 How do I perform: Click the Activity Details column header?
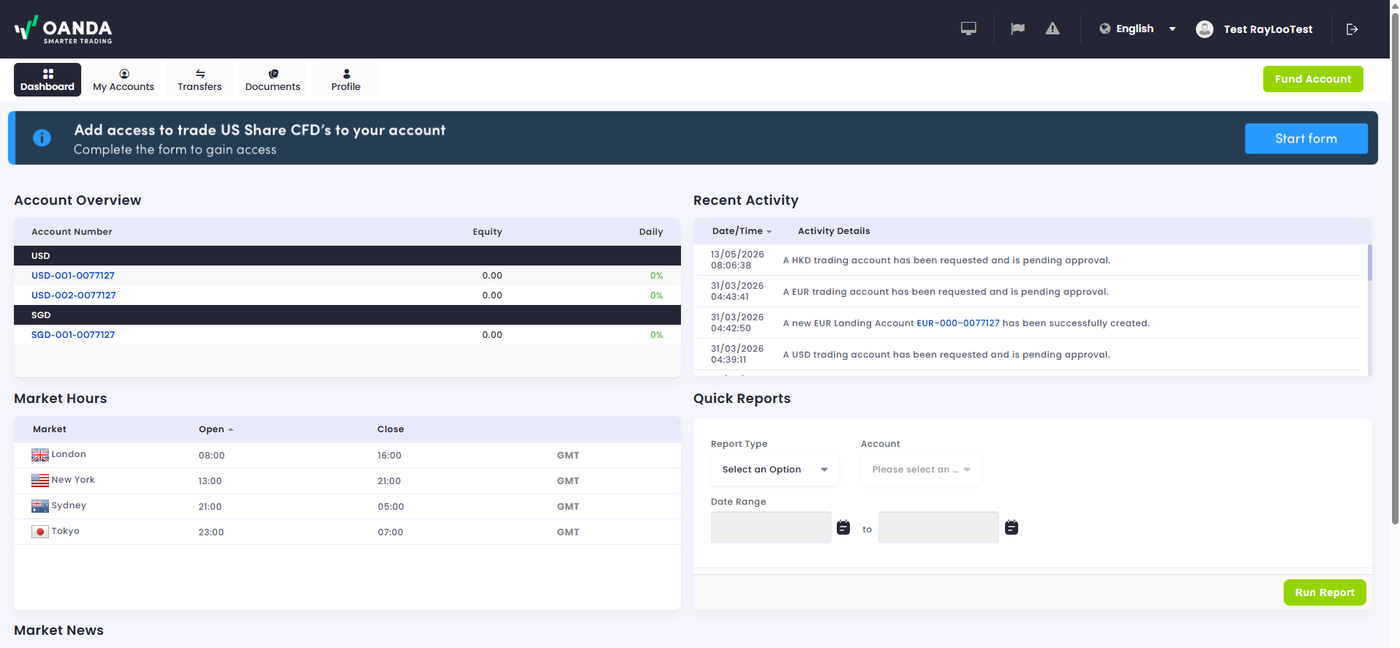[834, 231]
